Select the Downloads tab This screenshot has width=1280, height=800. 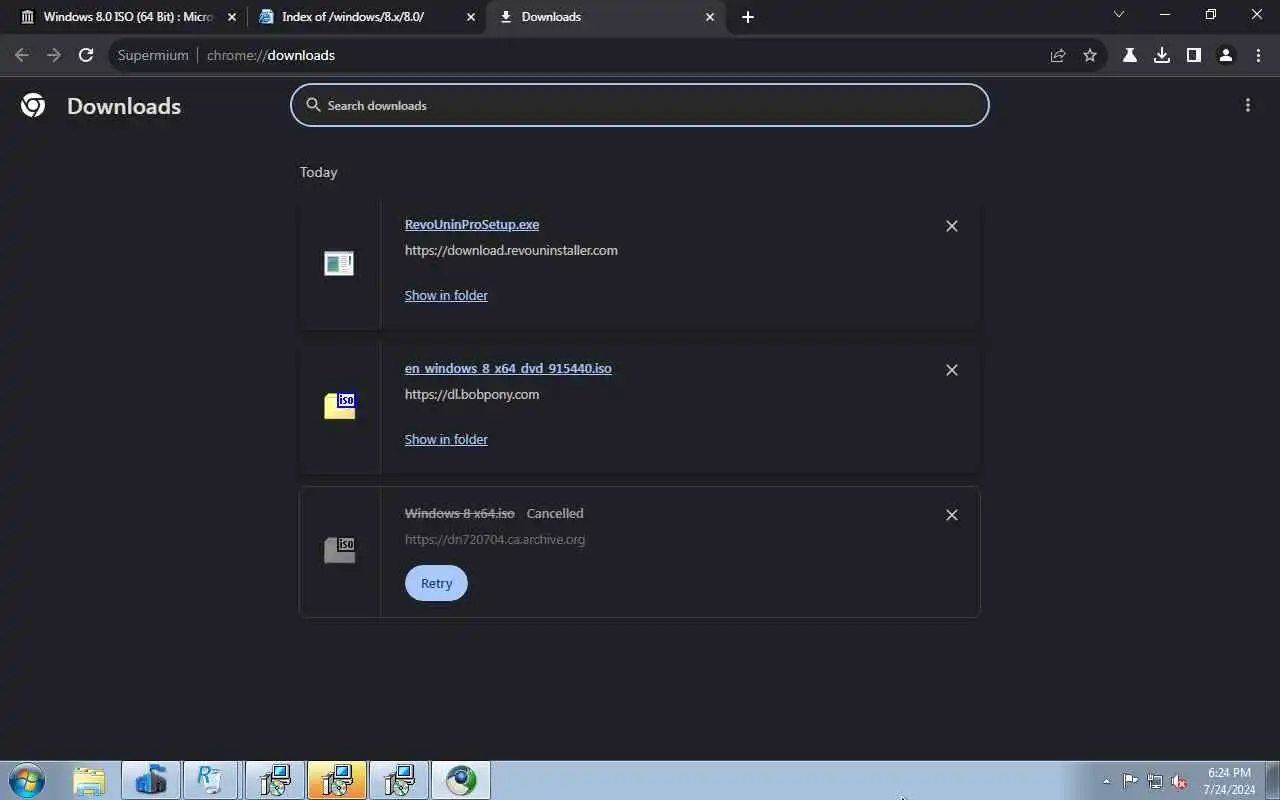607,17
